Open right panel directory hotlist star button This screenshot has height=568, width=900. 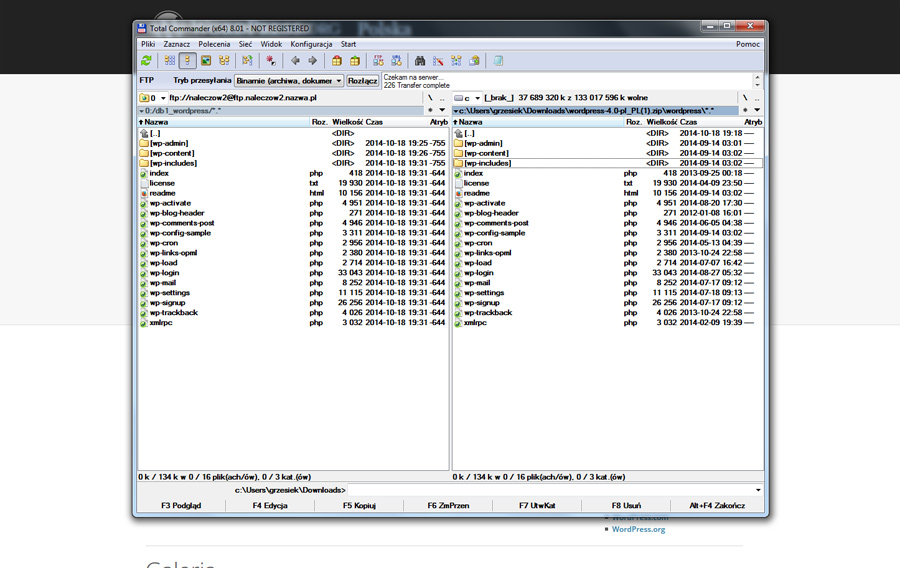[x=745, y=110]
